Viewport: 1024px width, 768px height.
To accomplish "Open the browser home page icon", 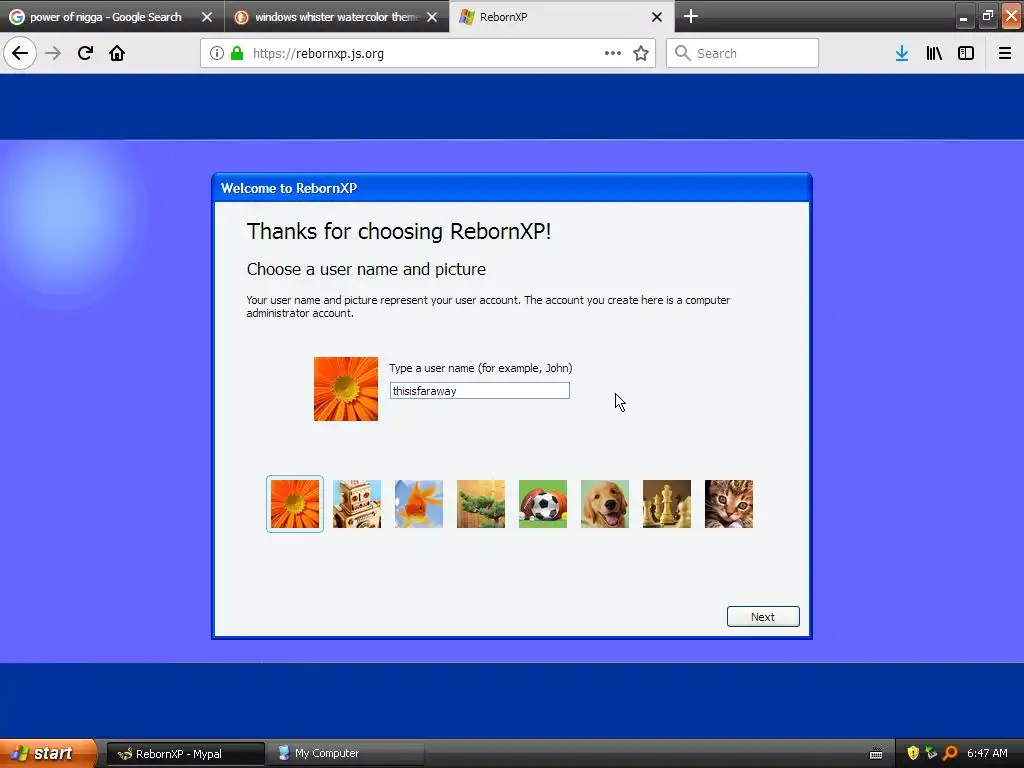I will pos(117,53).
